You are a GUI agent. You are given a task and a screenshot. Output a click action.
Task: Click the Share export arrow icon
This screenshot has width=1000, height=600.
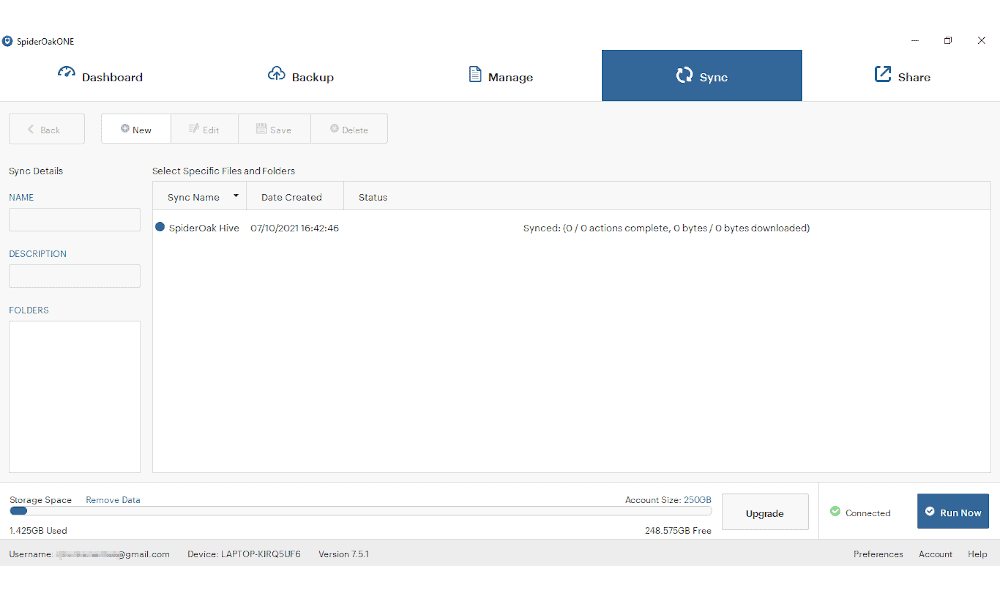pos(883,74)
